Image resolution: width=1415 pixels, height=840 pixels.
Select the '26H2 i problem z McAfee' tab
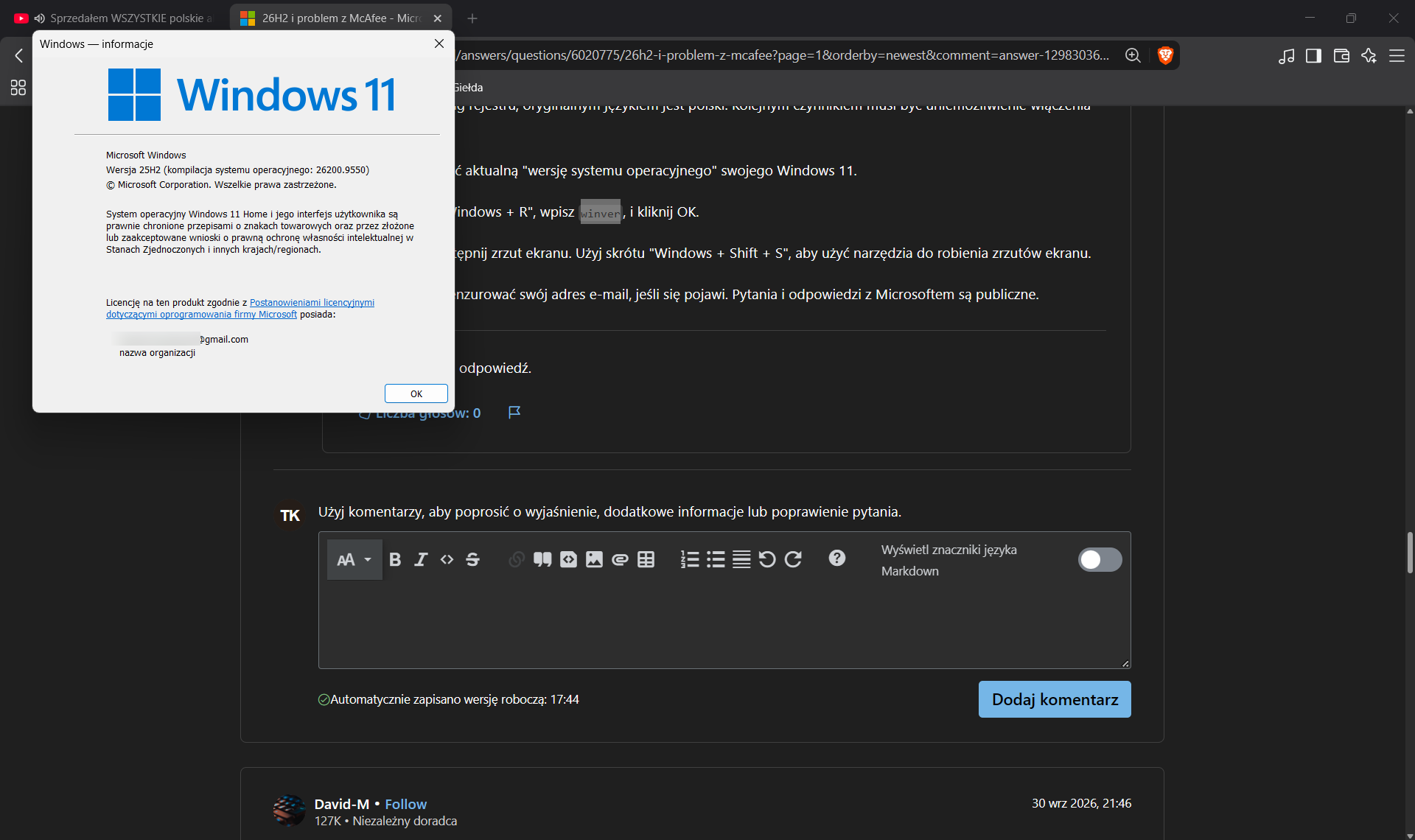[339, 18]
